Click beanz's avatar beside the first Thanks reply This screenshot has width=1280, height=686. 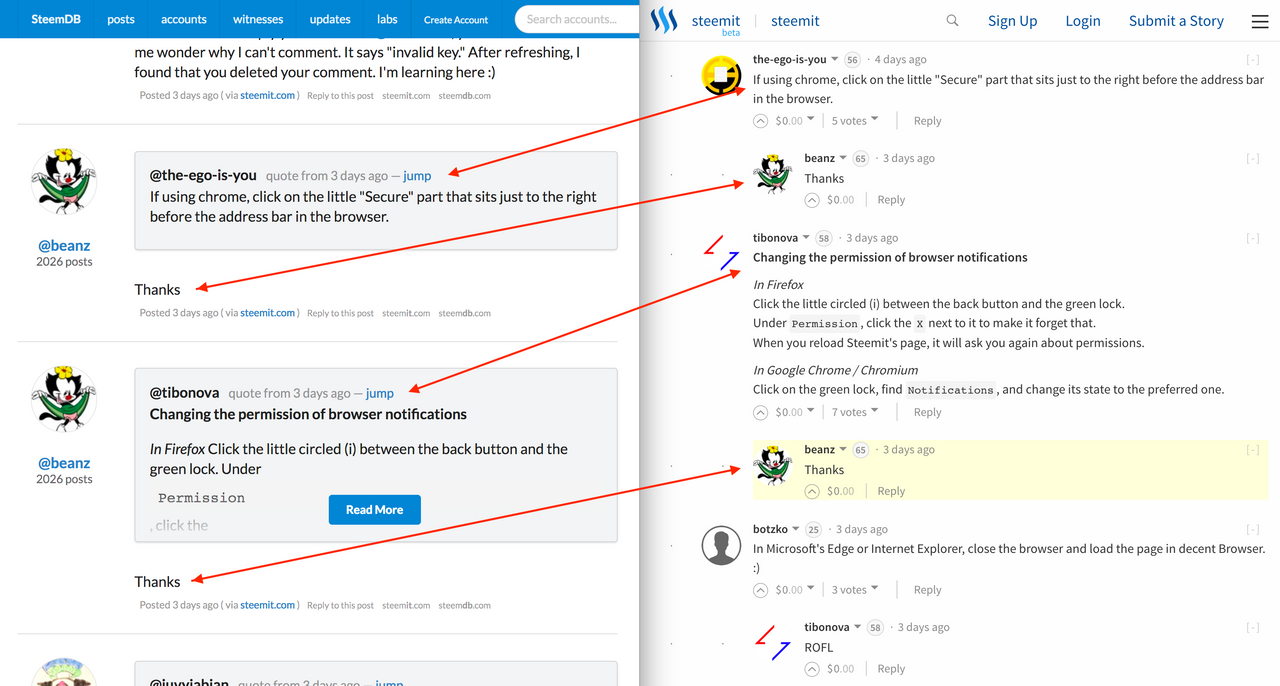(771, 174)
